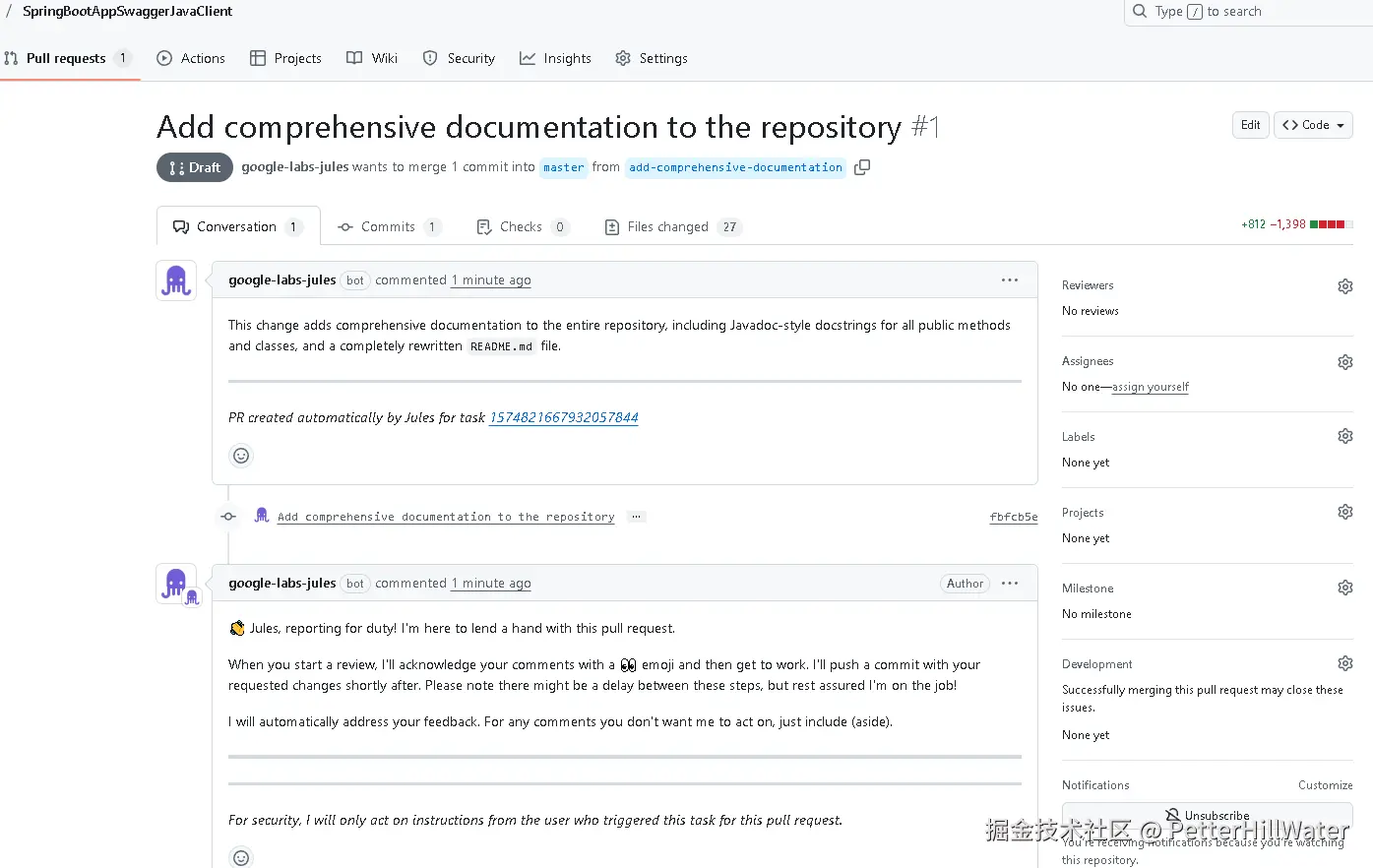The width and height of the screenshot is (1373, 868).
Task: Click the Customize notifications link
Action: [1325, 785]
